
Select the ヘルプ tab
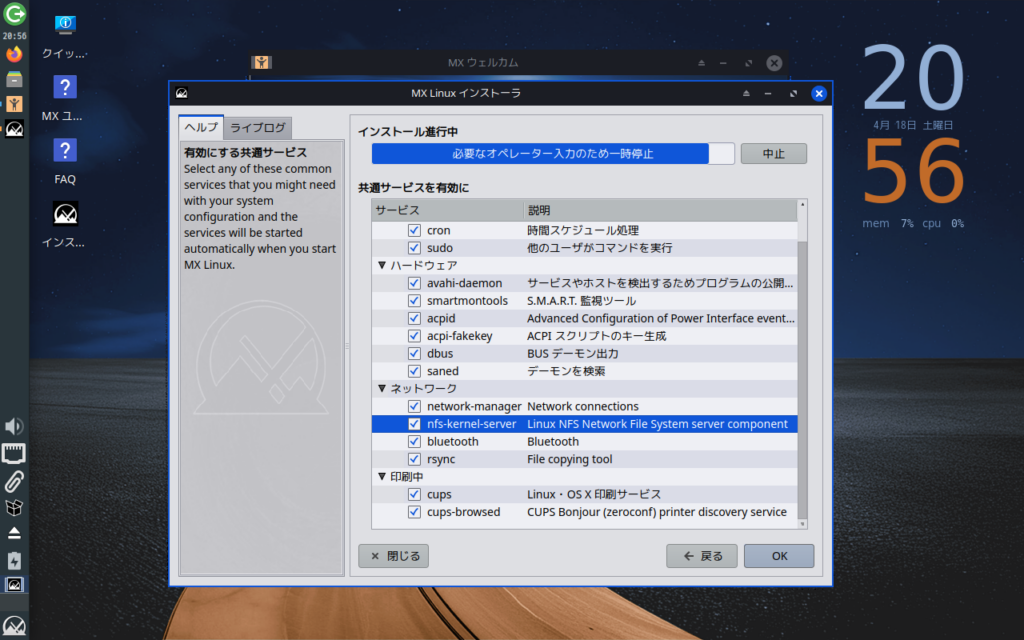coord(198,128)
